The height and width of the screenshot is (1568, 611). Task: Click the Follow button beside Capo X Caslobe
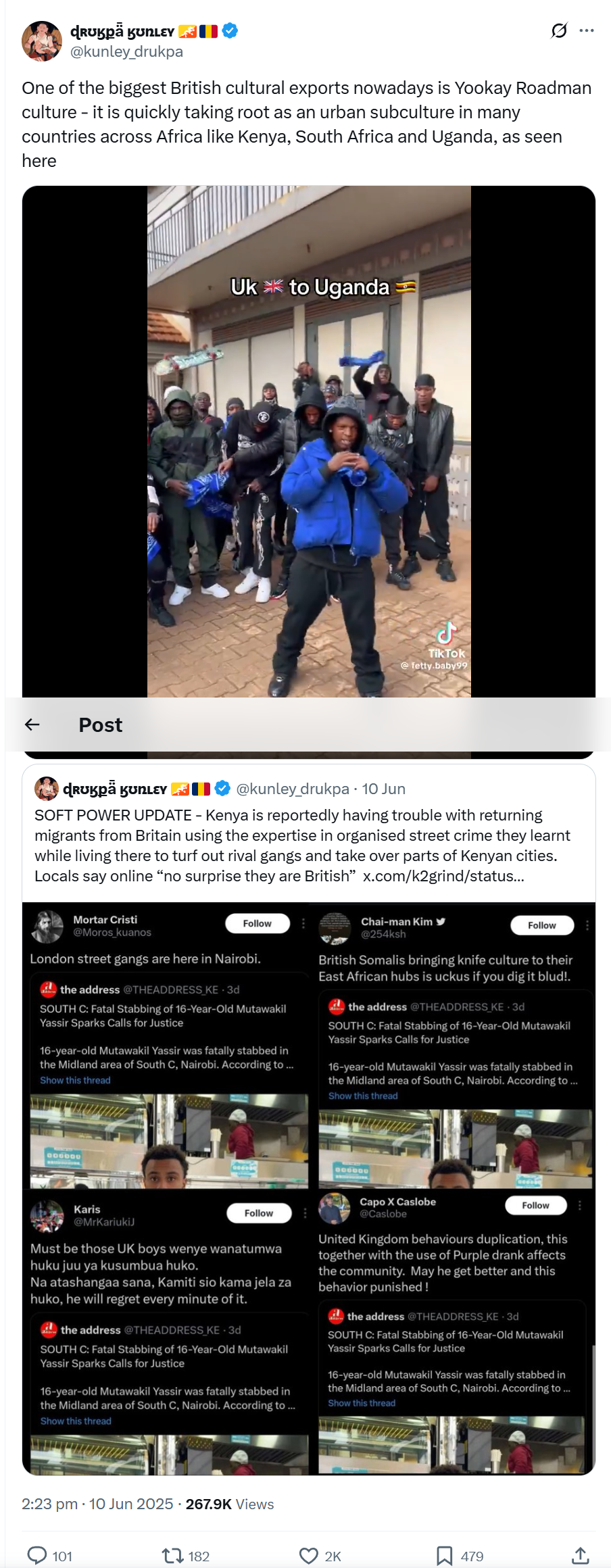click(x=536, y=1205)
